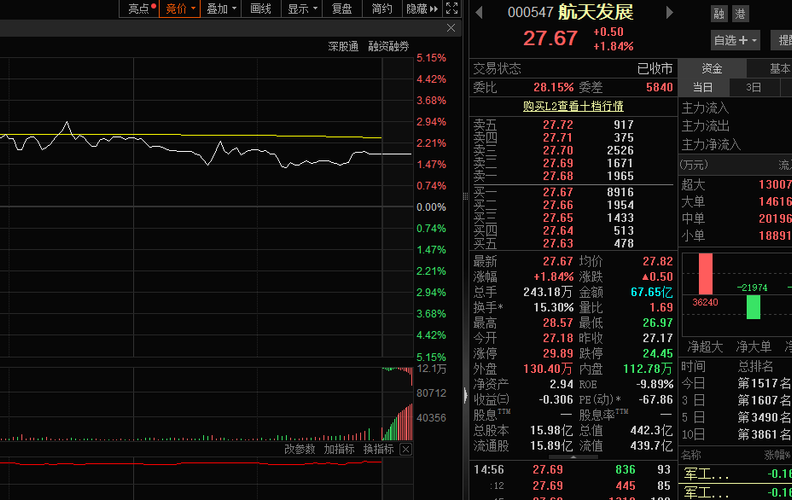Switch to the 资金 tab
The height and width of the screenshot is (500, 792).
712,69
